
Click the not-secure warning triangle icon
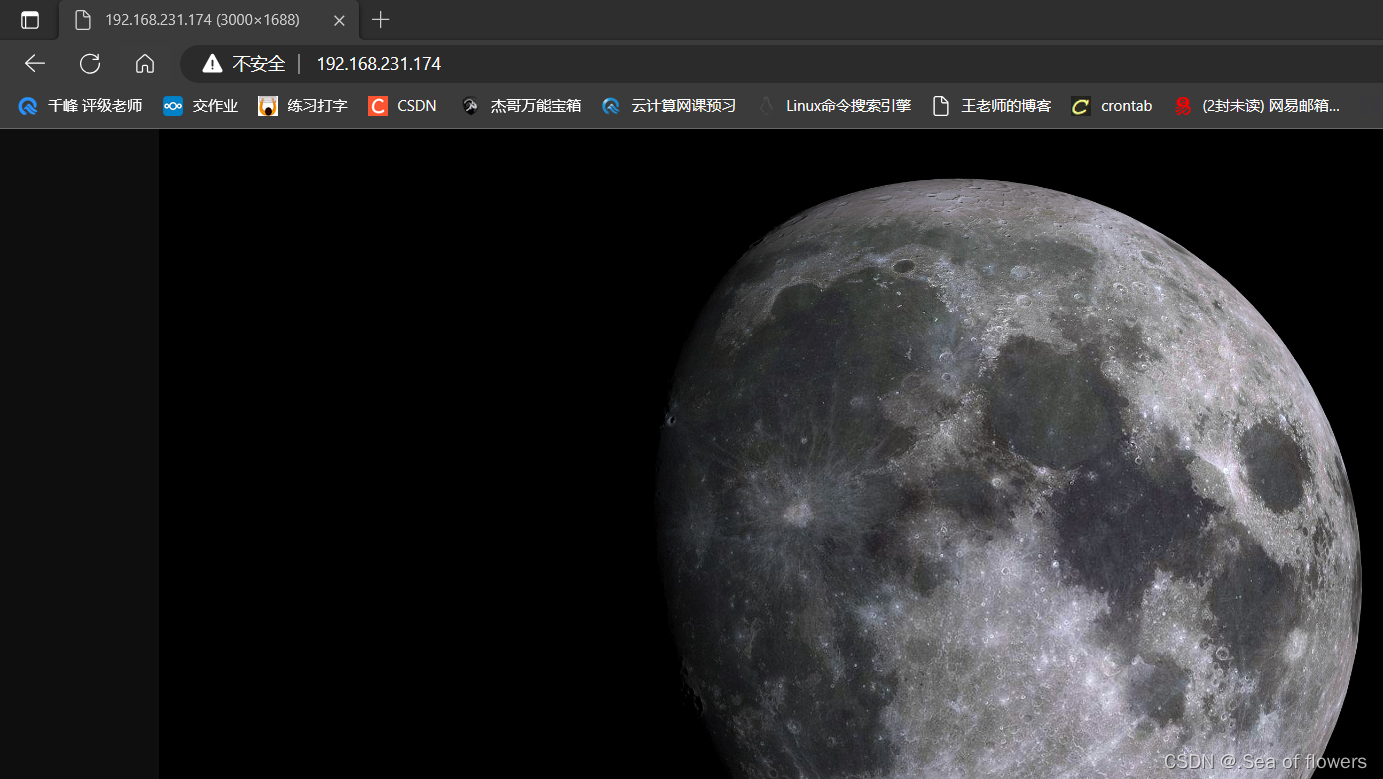(212, 64)
